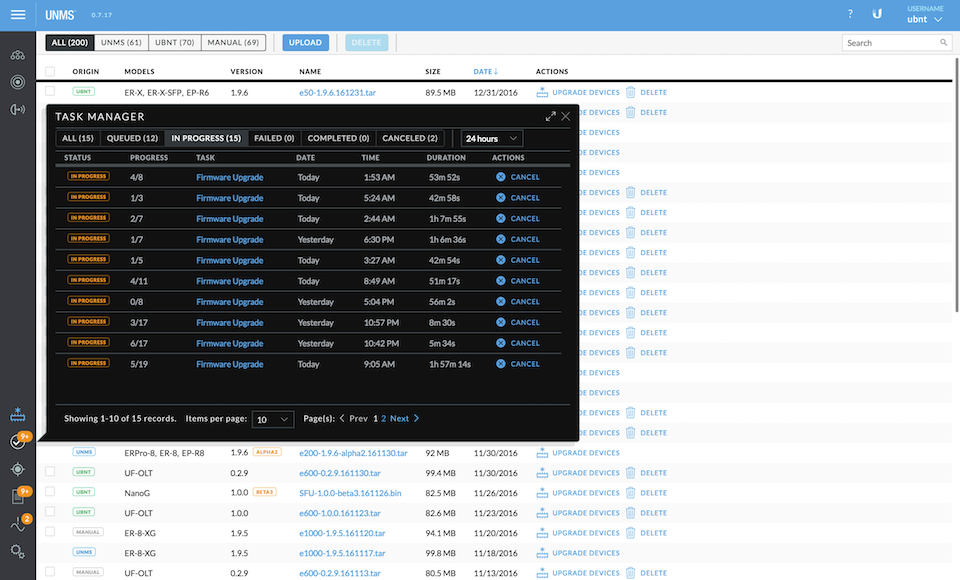Switch to COMPLETED (0) tasks tab
Screen dimensions: 960x580
338,138
